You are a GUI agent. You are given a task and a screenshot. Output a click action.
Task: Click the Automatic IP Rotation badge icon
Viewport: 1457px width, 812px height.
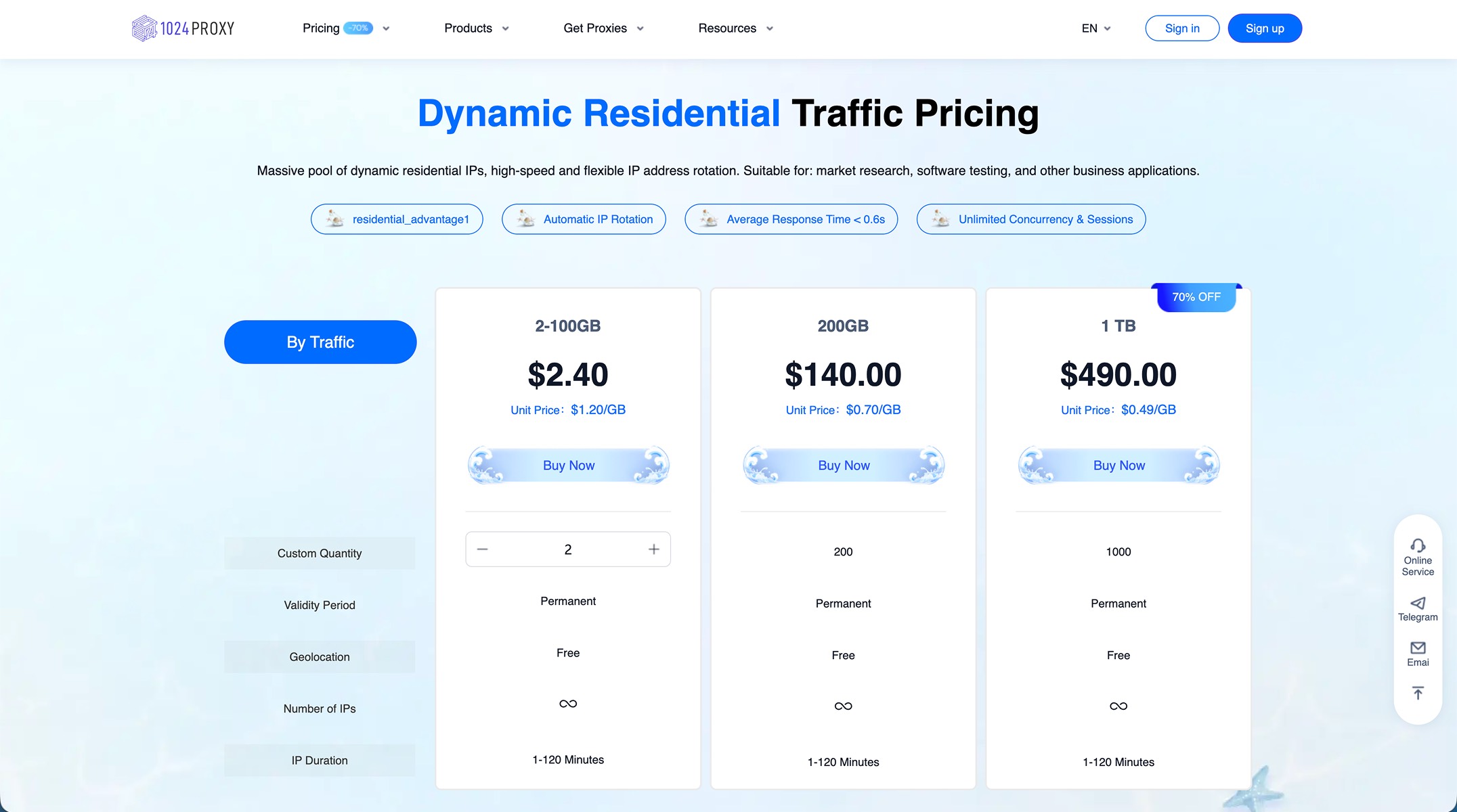[x=526, y=219]
